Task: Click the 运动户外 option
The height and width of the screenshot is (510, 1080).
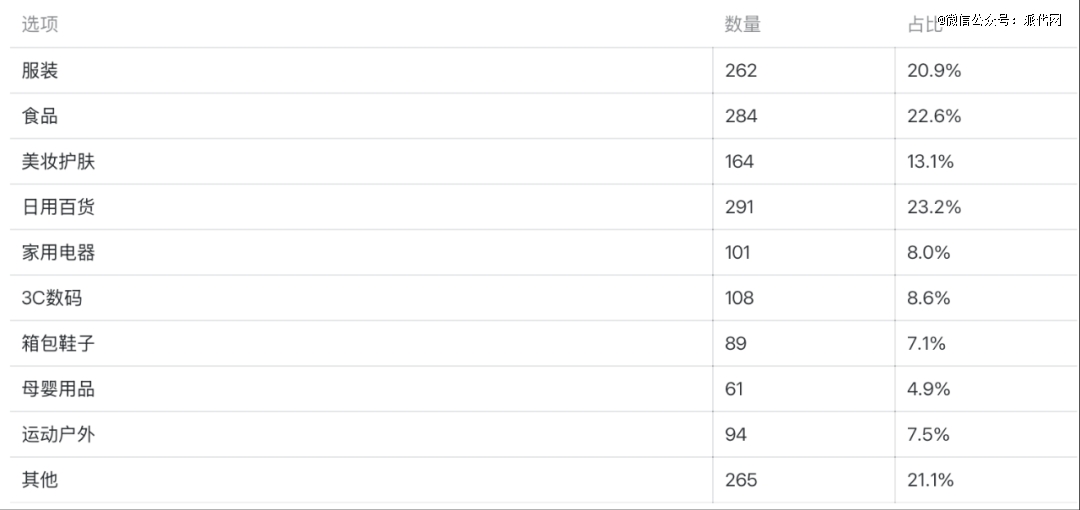Action: coord(58,435)
